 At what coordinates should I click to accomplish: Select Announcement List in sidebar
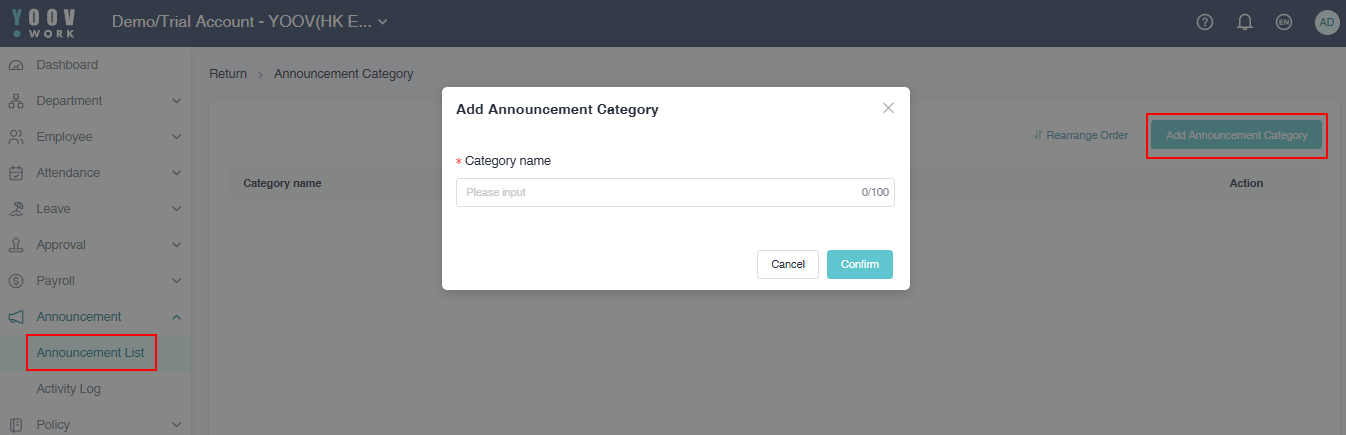pyautogui.click(x=90, y=353)
